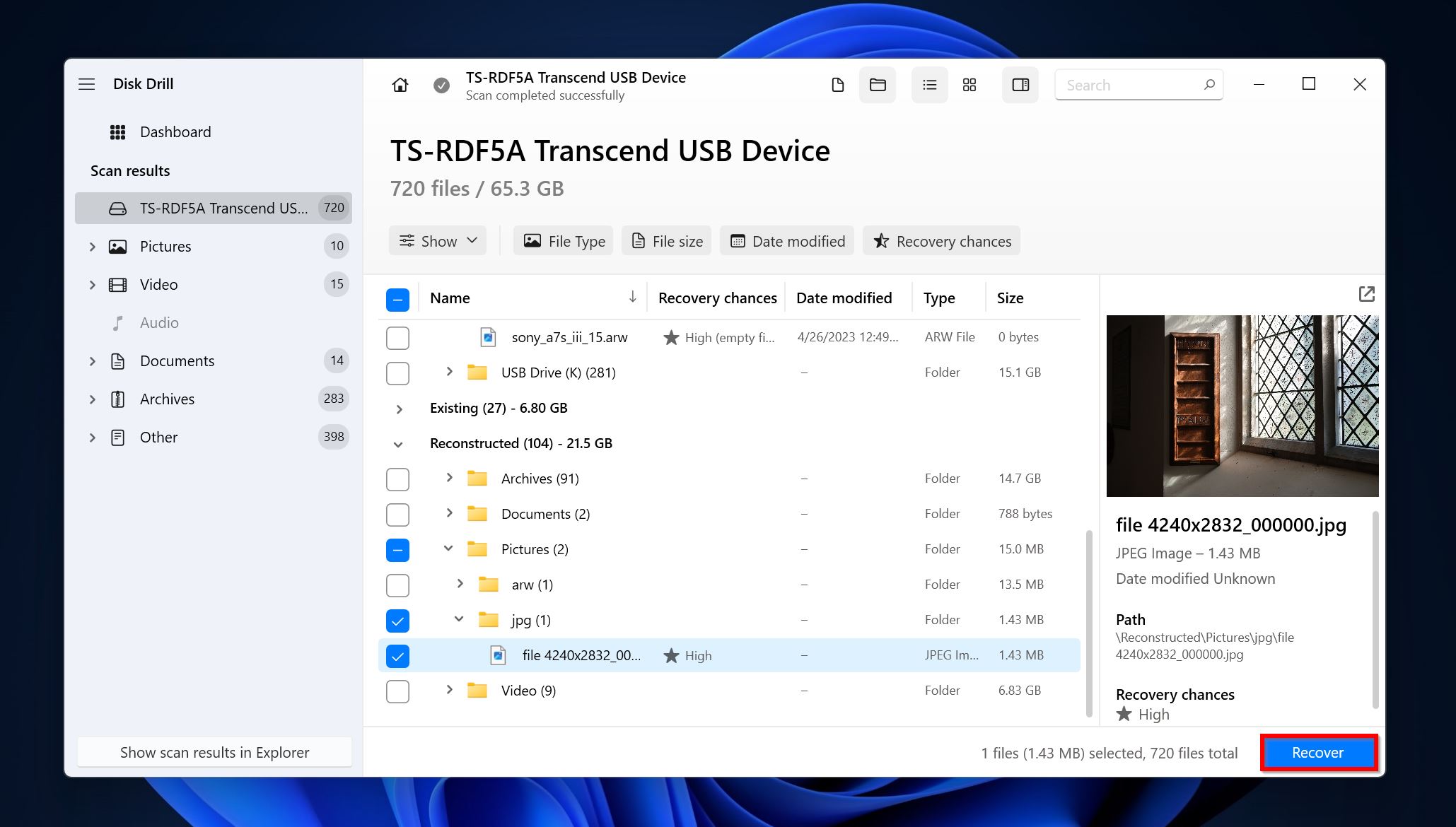Open the external link icon for preview
1456x827 pixels.
[x=1366, y=293]
